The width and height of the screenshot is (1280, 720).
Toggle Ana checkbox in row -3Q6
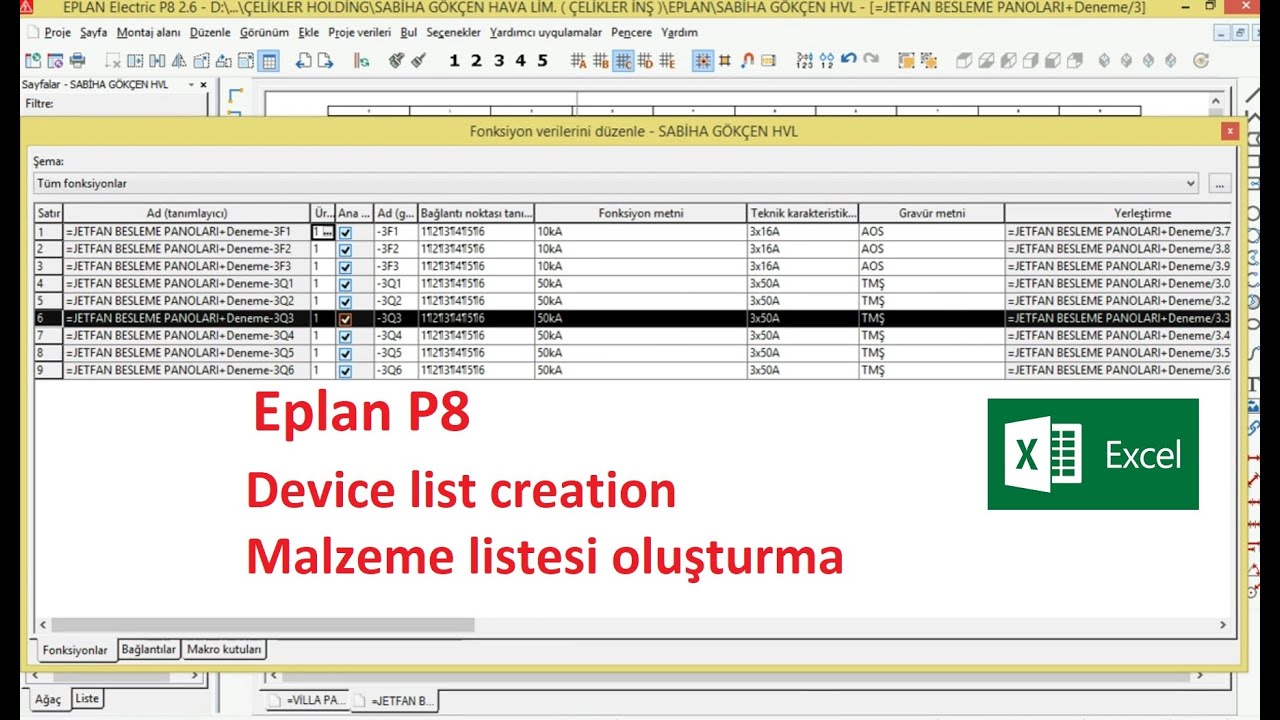point(345,370)
